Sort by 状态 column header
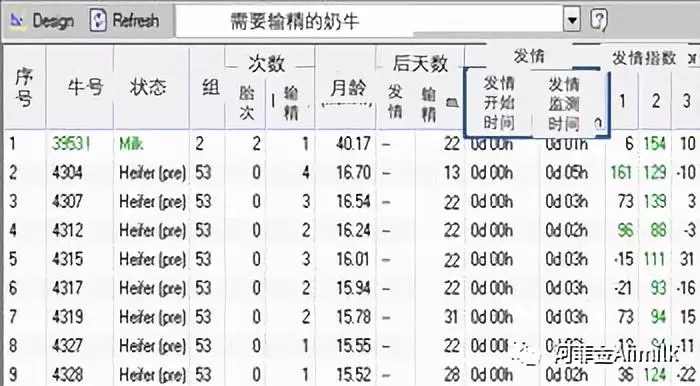This screenshot has width=700, height=386. [148, 87]
